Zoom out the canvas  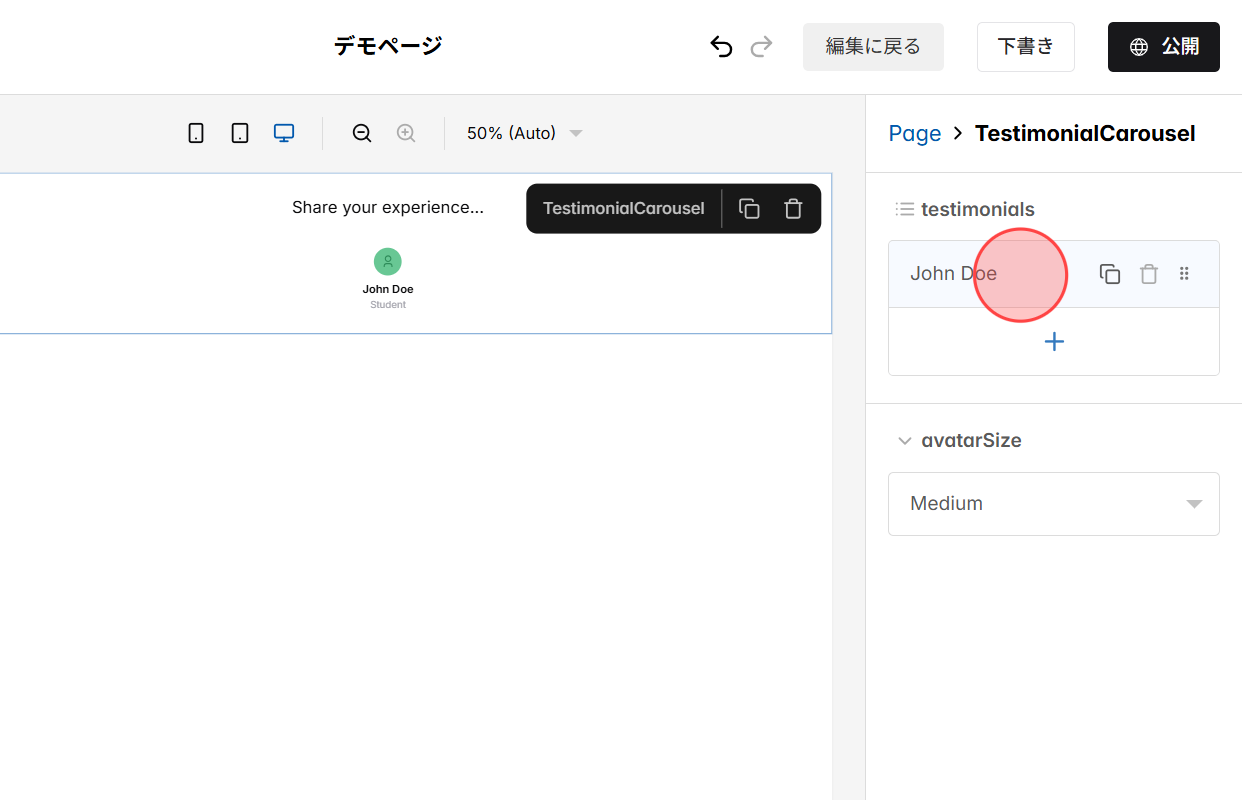pyautogui.click(x=362, y=132)
